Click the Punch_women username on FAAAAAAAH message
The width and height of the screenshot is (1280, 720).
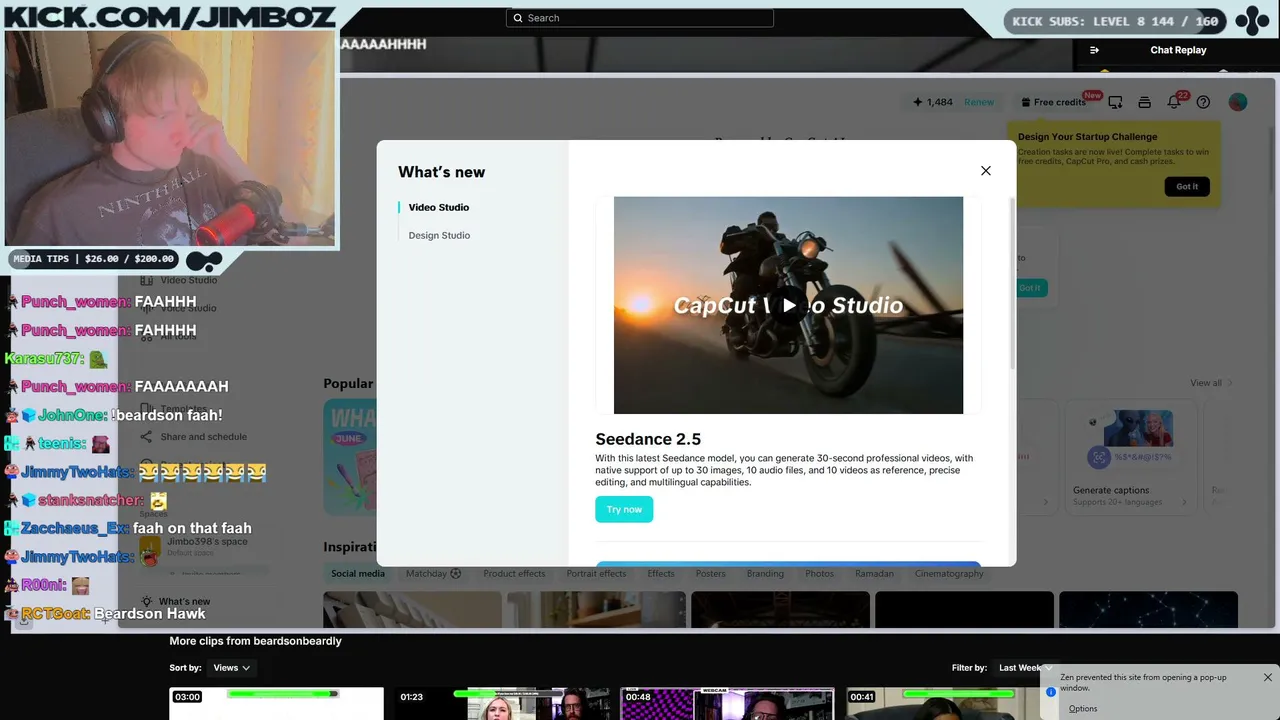coord(76,386)
